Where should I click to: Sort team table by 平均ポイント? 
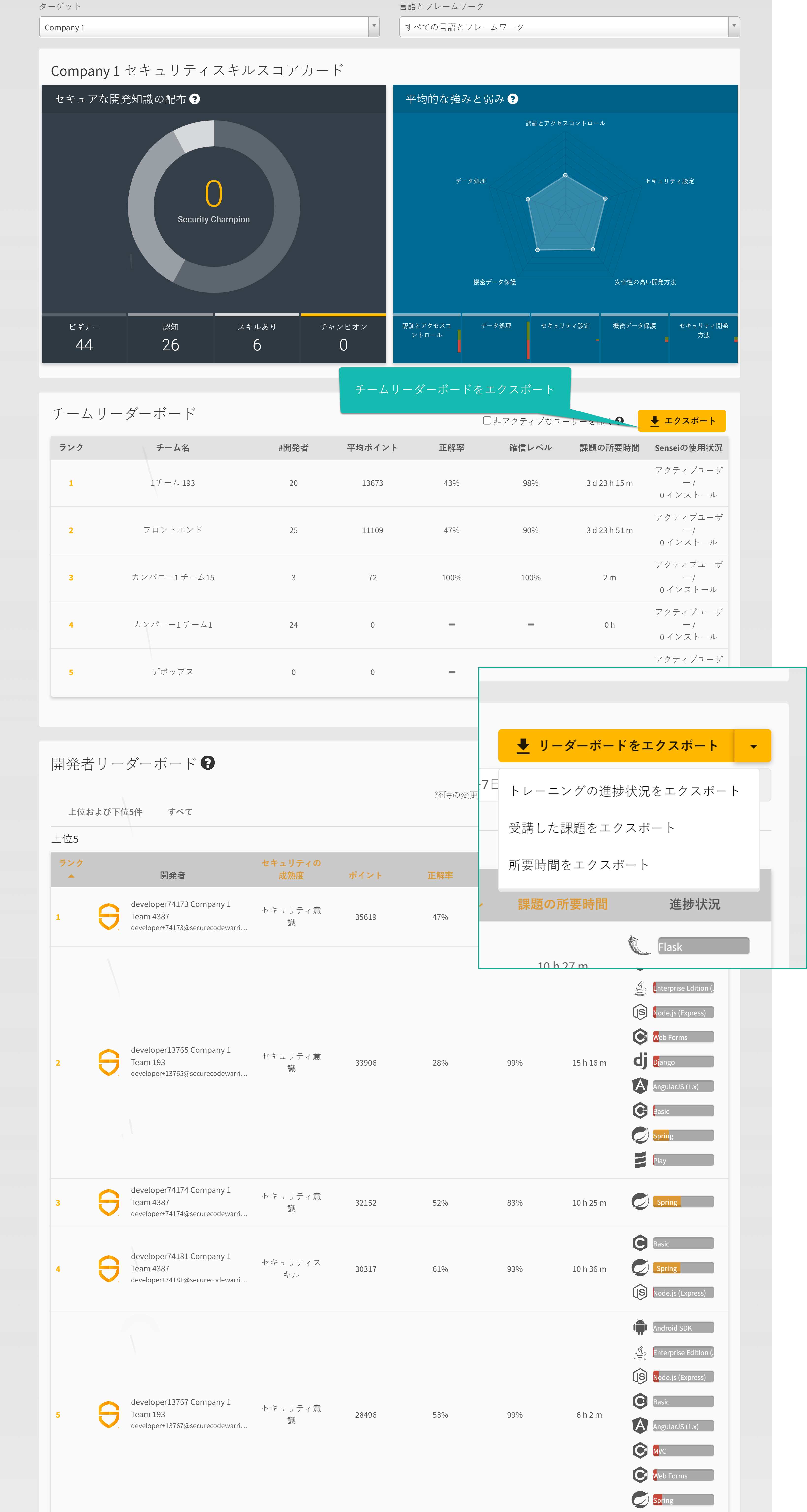[x=372, y=448]
